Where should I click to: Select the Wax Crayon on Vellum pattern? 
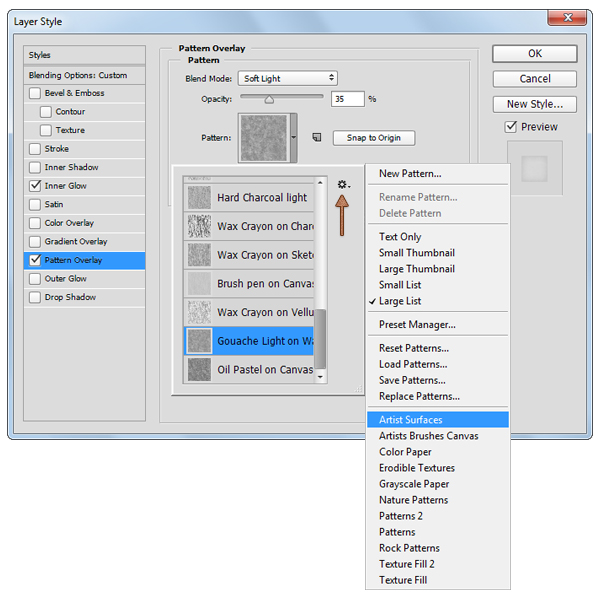click(249, 312)
